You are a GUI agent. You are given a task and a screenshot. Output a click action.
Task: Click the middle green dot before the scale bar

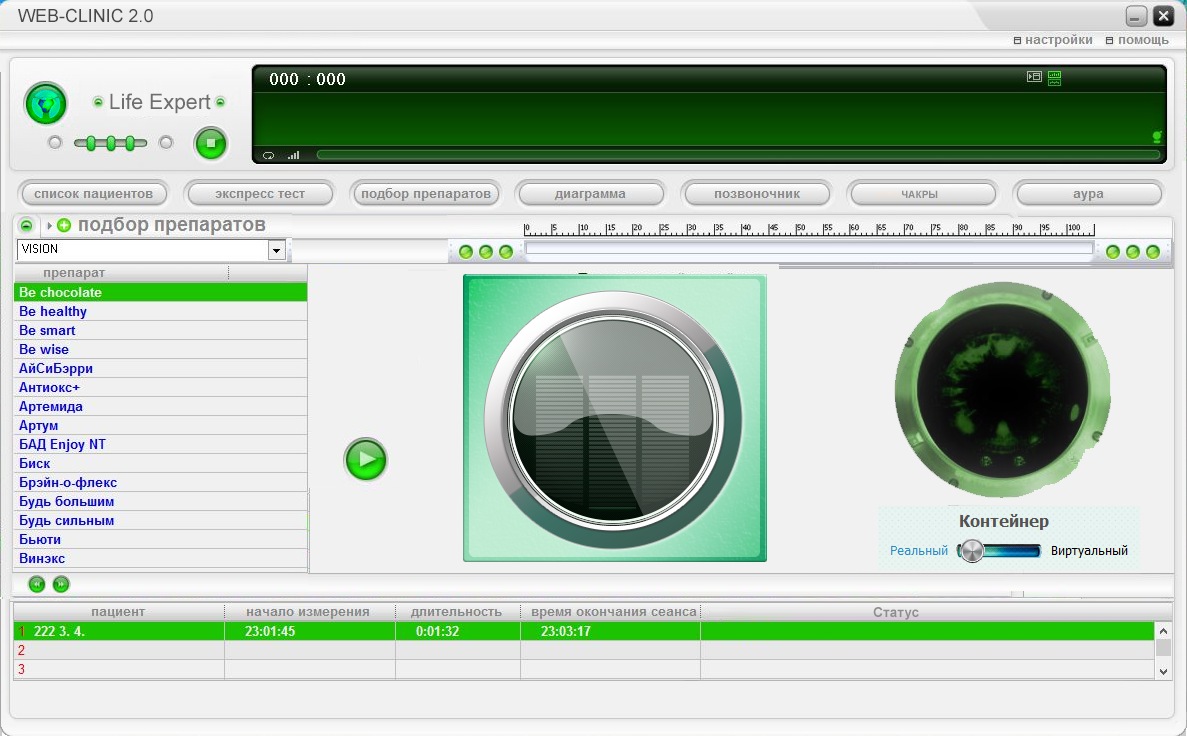coord(486,251)
